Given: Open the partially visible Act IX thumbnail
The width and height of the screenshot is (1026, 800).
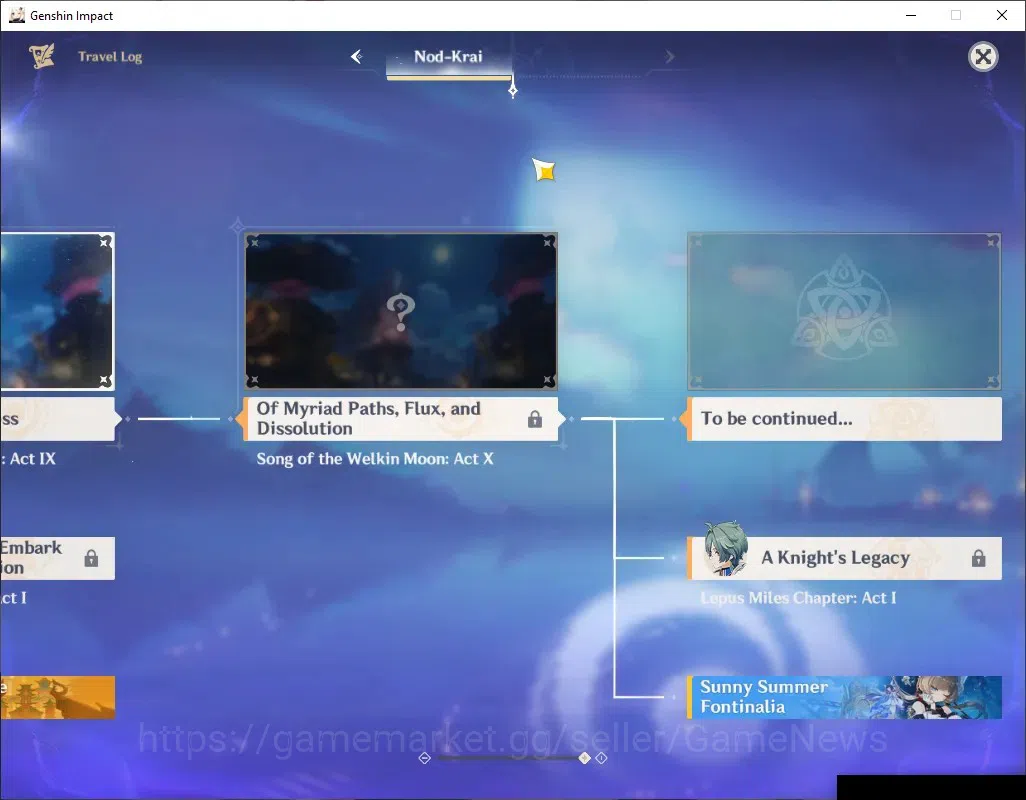Looking at the screenshot, I should [x=58, y=311].
